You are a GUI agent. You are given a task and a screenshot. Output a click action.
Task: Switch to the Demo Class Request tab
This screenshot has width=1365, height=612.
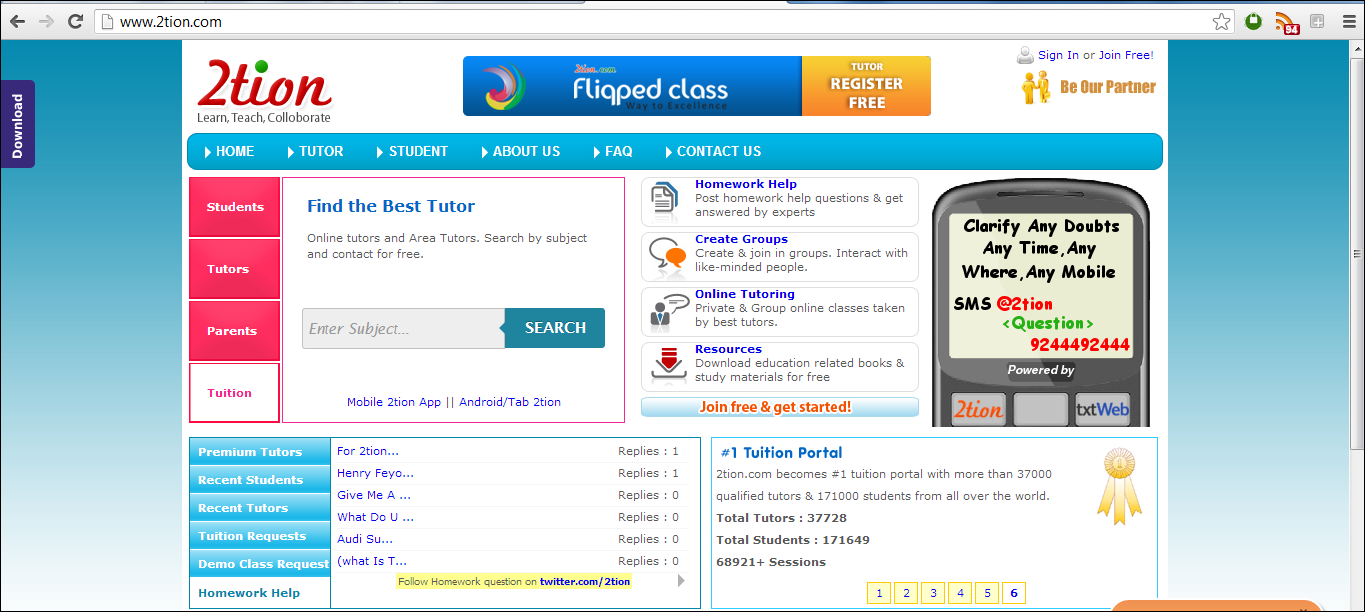(260, 564)
